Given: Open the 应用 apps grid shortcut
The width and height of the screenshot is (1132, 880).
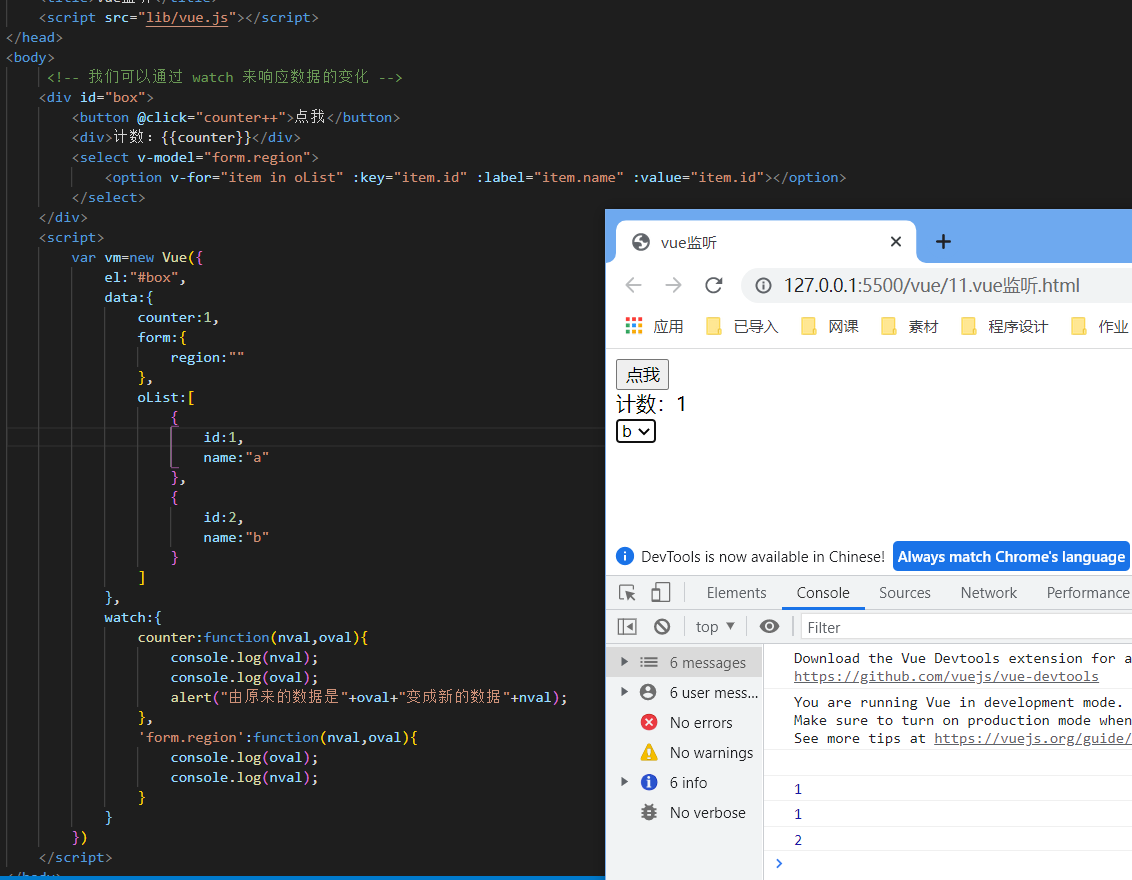Looking at the screenshot, I should [654, 326].
